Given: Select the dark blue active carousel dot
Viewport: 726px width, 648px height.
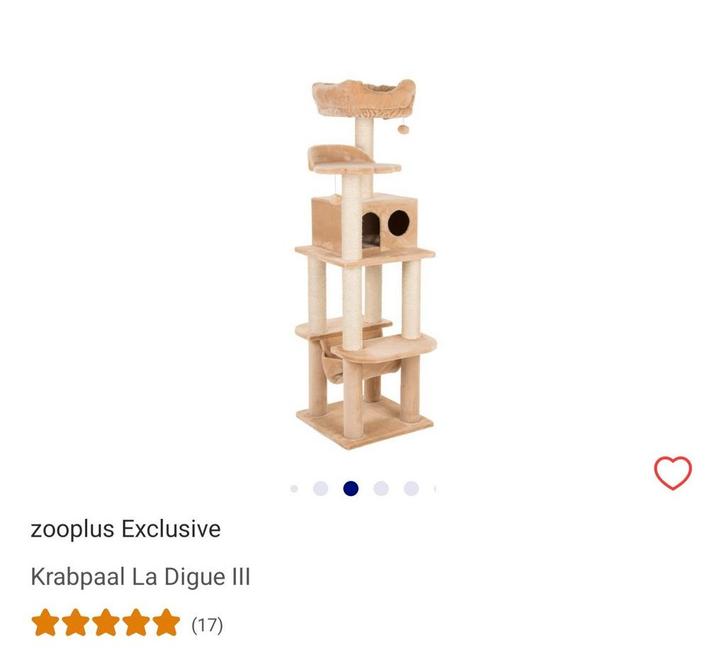Looking at the screenshot, I should coord(350,488).
